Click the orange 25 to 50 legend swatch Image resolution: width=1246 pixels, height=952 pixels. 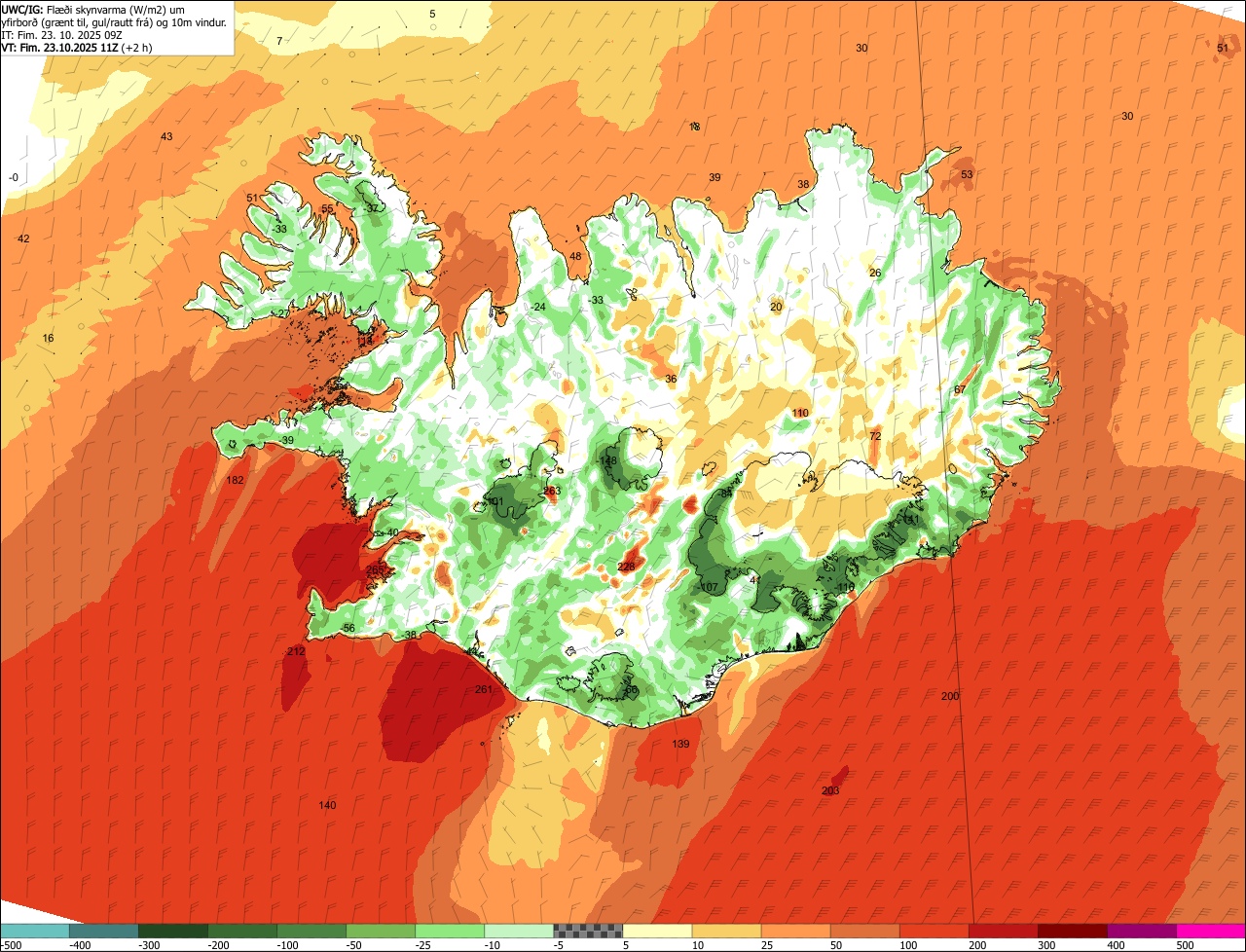(x=794, y=931)
